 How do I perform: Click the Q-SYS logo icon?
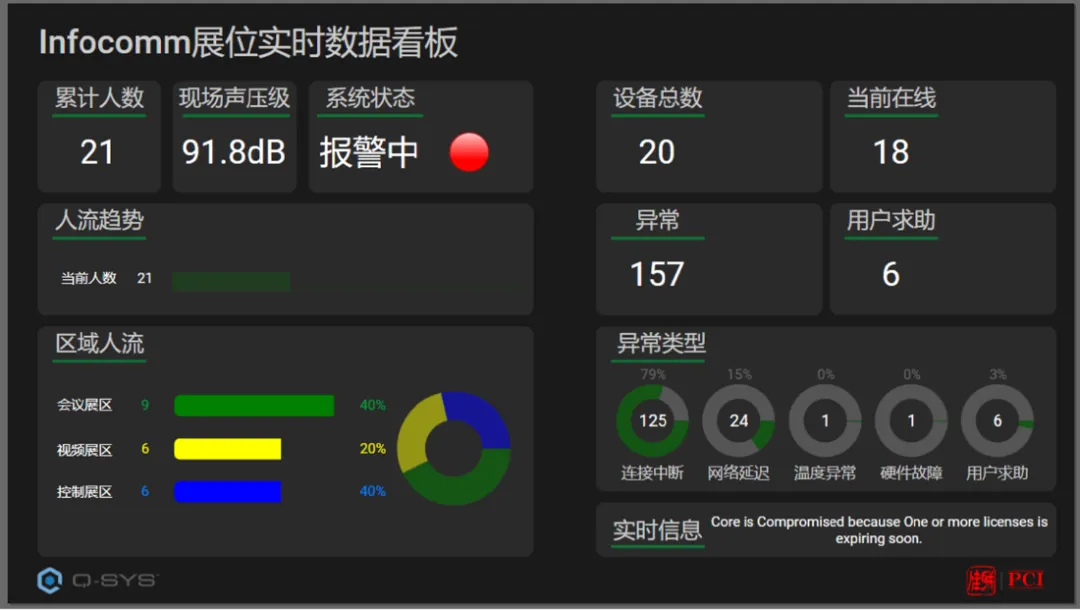pos(50,580)
